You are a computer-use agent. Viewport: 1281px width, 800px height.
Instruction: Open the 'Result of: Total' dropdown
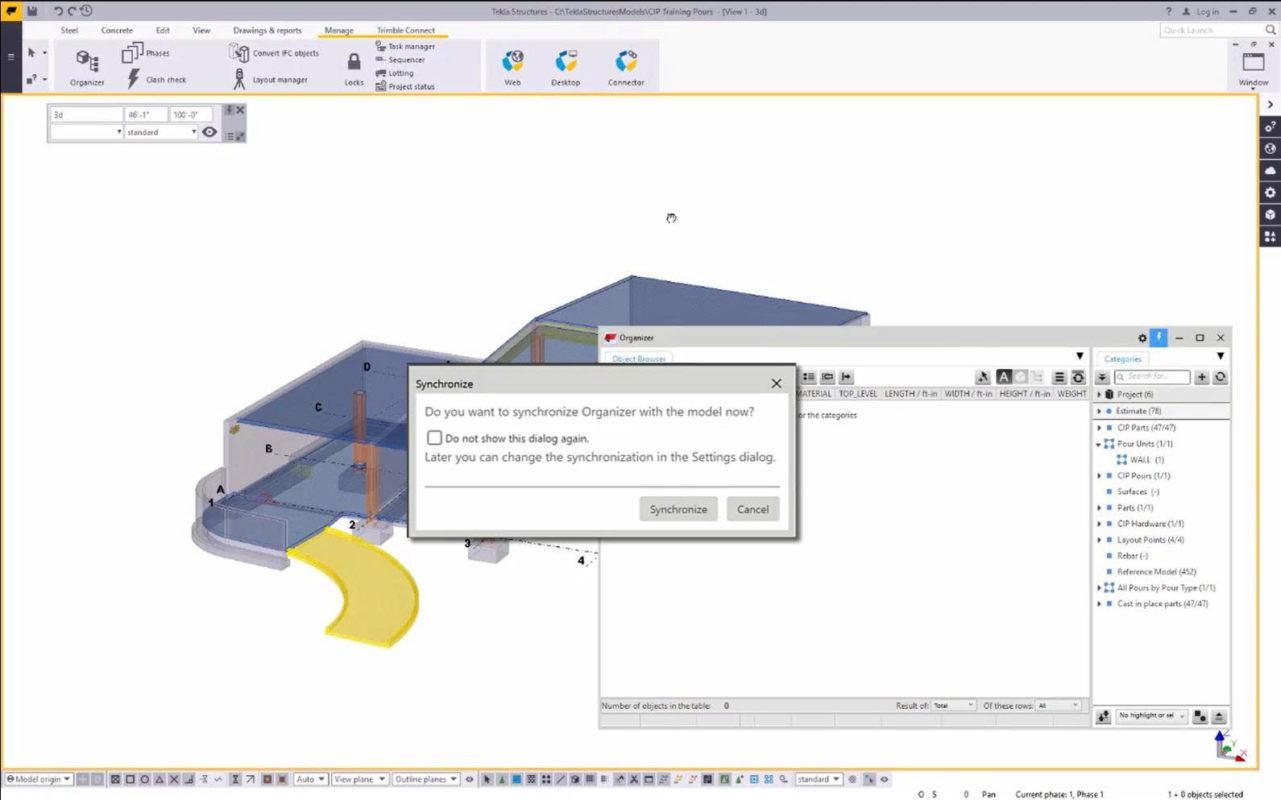click(x=953, y=705)
